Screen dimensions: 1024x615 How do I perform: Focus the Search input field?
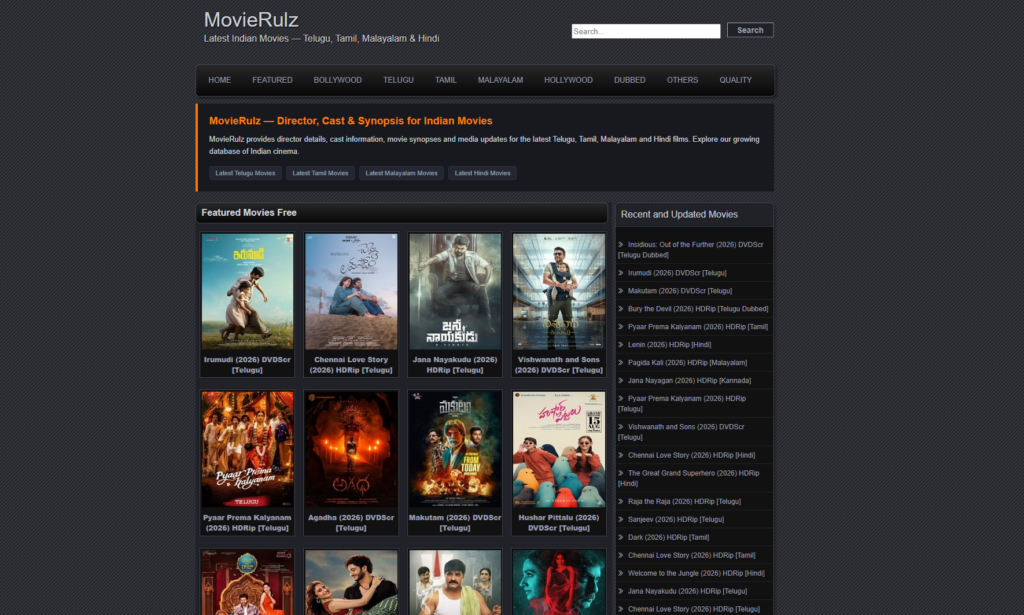(x=646, y=31)
